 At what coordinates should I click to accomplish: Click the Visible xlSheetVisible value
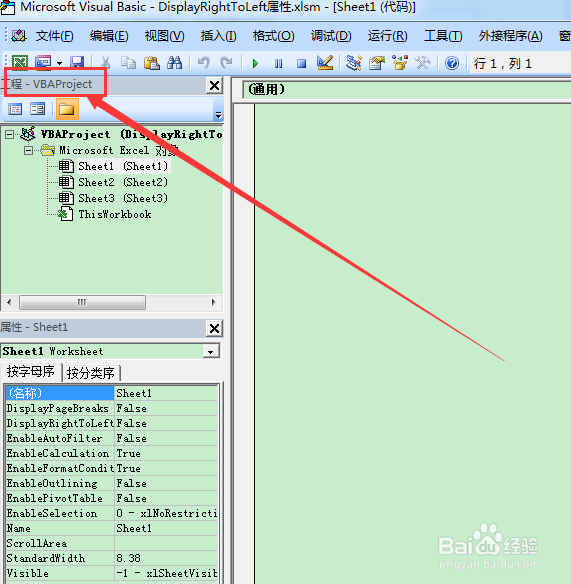coord(166,573)
